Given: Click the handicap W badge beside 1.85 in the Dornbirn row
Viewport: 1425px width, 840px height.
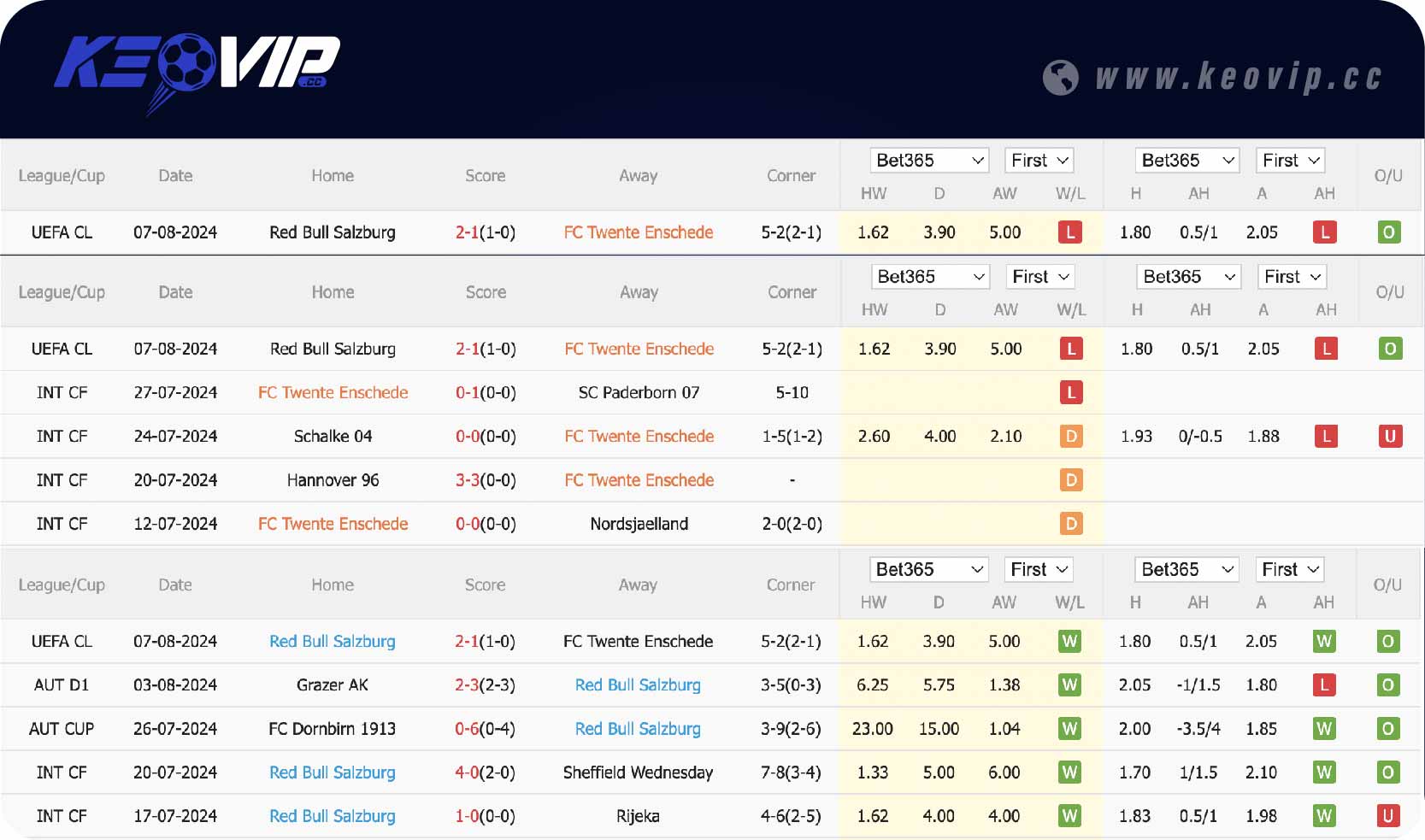Looking at the screenshot, I should point(1324,729).
